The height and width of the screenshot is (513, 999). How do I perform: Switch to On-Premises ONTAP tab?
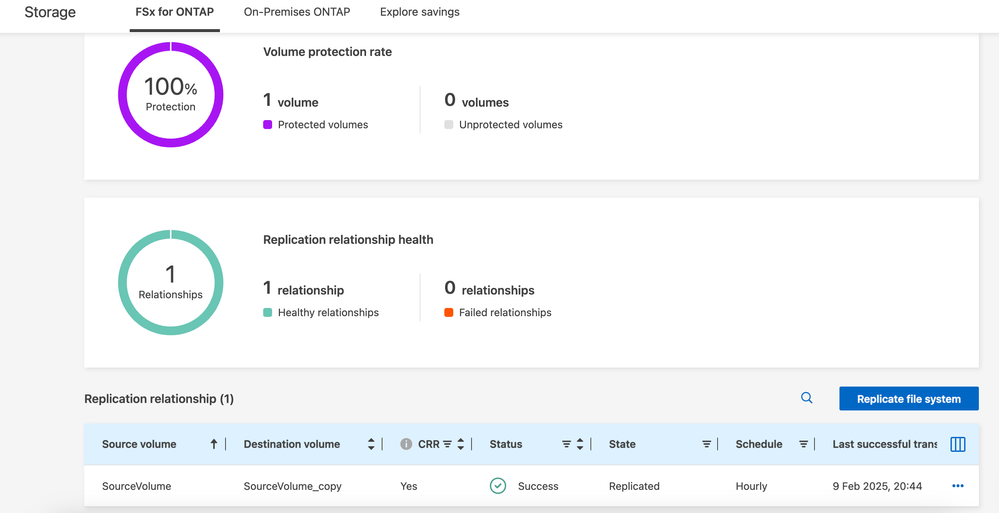(296, 12)
